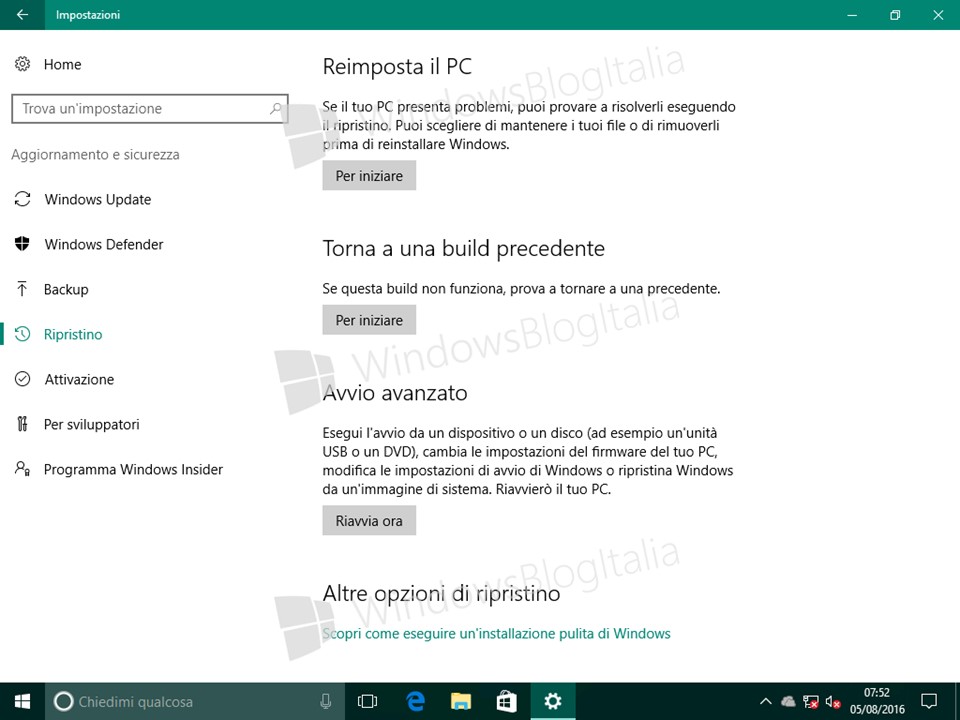Select Home in the sidebar
The image size is (960, 720).
[x=62, y=64]
